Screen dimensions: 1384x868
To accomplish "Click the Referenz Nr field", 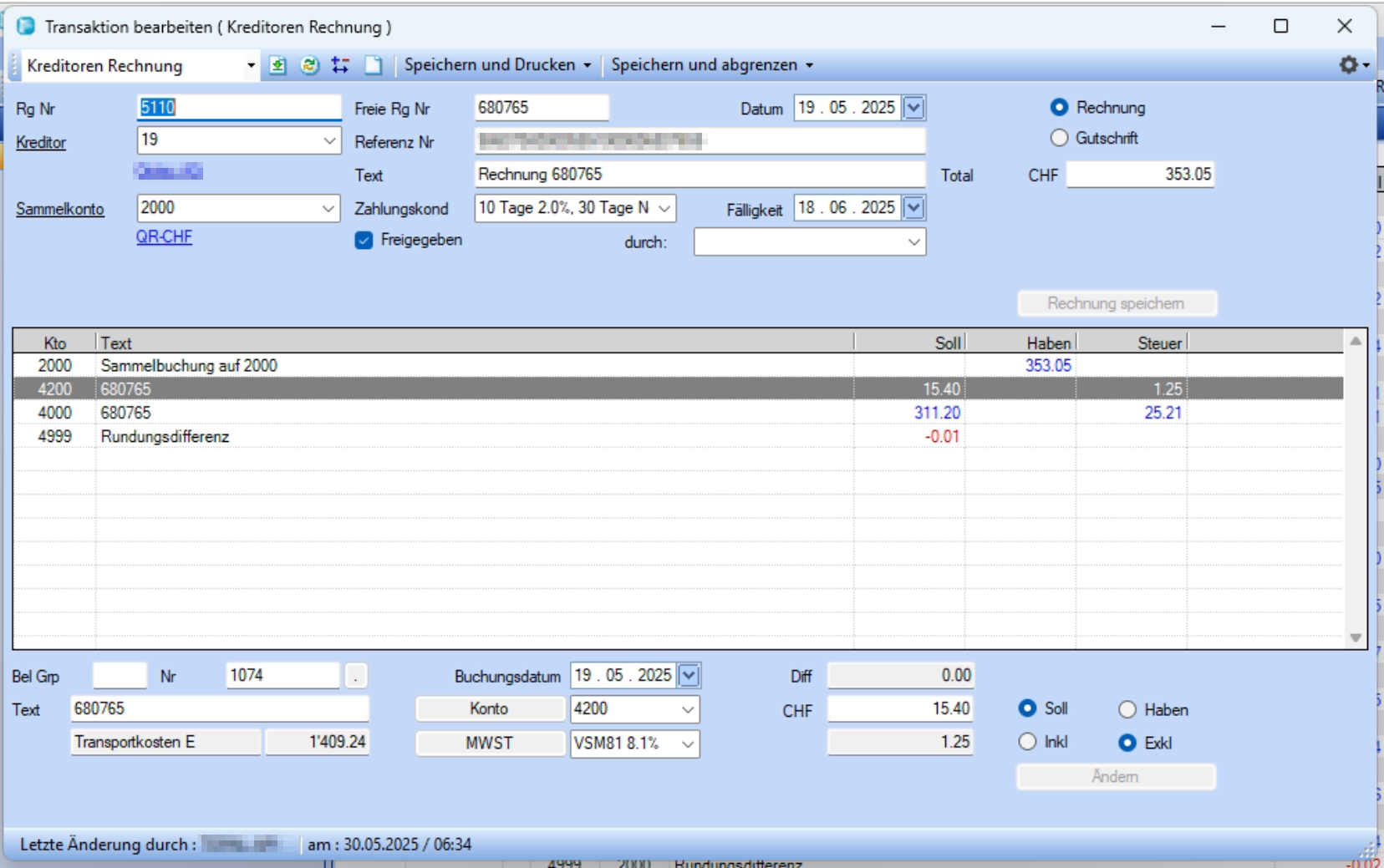I will point(700,141).
